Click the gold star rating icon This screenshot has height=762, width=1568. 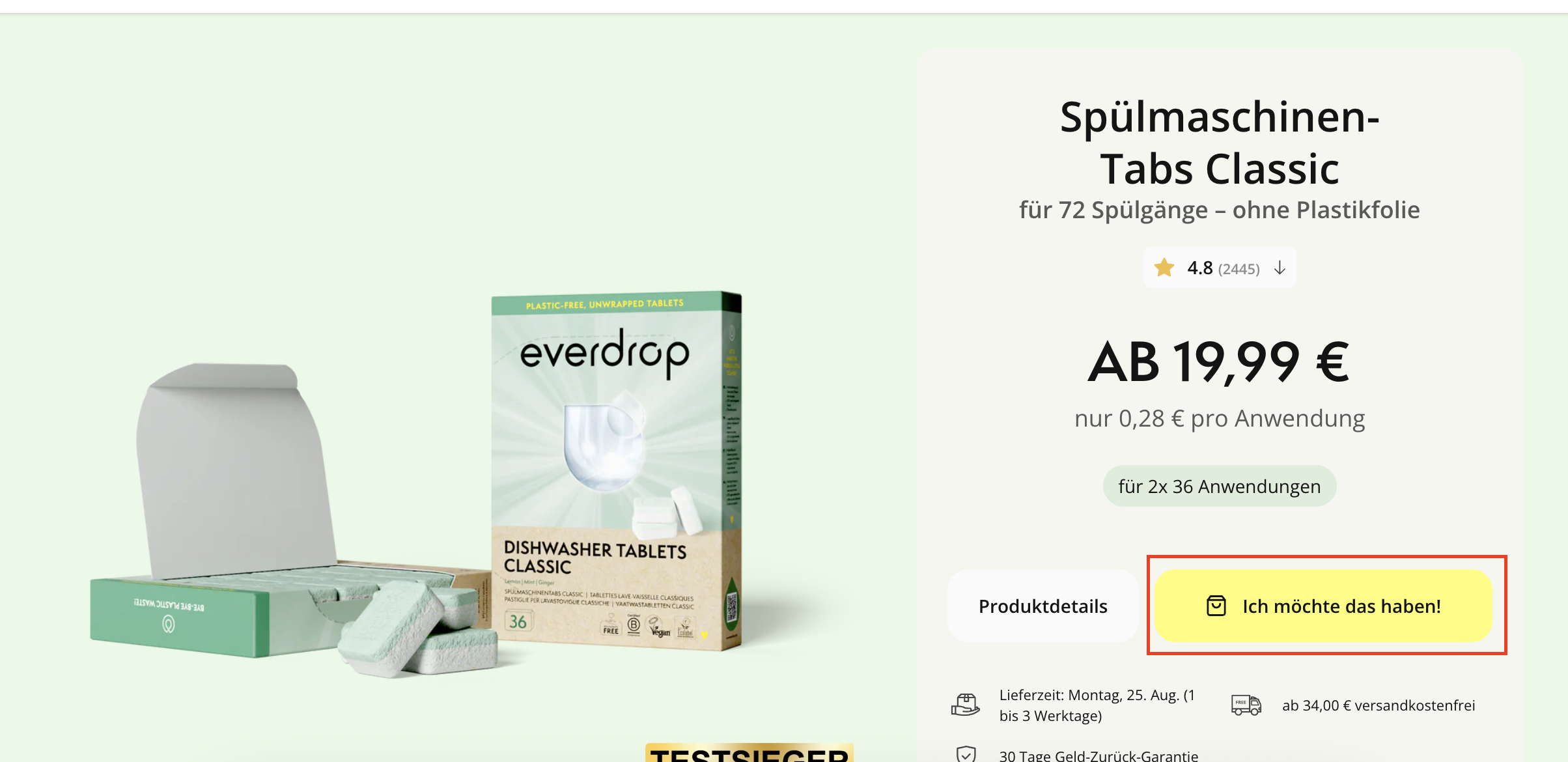[x=1164, y=268]
